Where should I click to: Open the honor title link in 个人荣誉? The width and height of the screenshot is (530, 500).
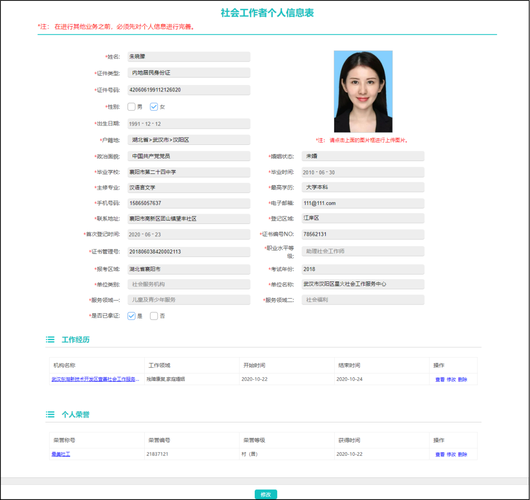click(61, 454)
